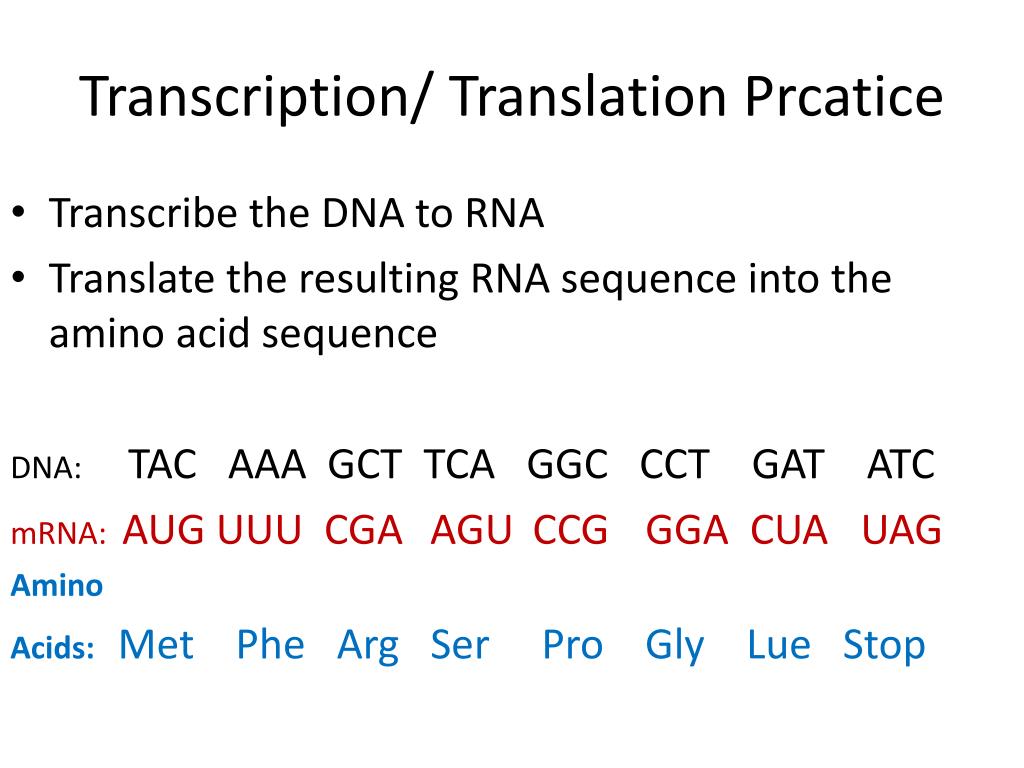Click the mRNA: row label
This screenshot has width=1024, height=768.
tap(58, 533)
